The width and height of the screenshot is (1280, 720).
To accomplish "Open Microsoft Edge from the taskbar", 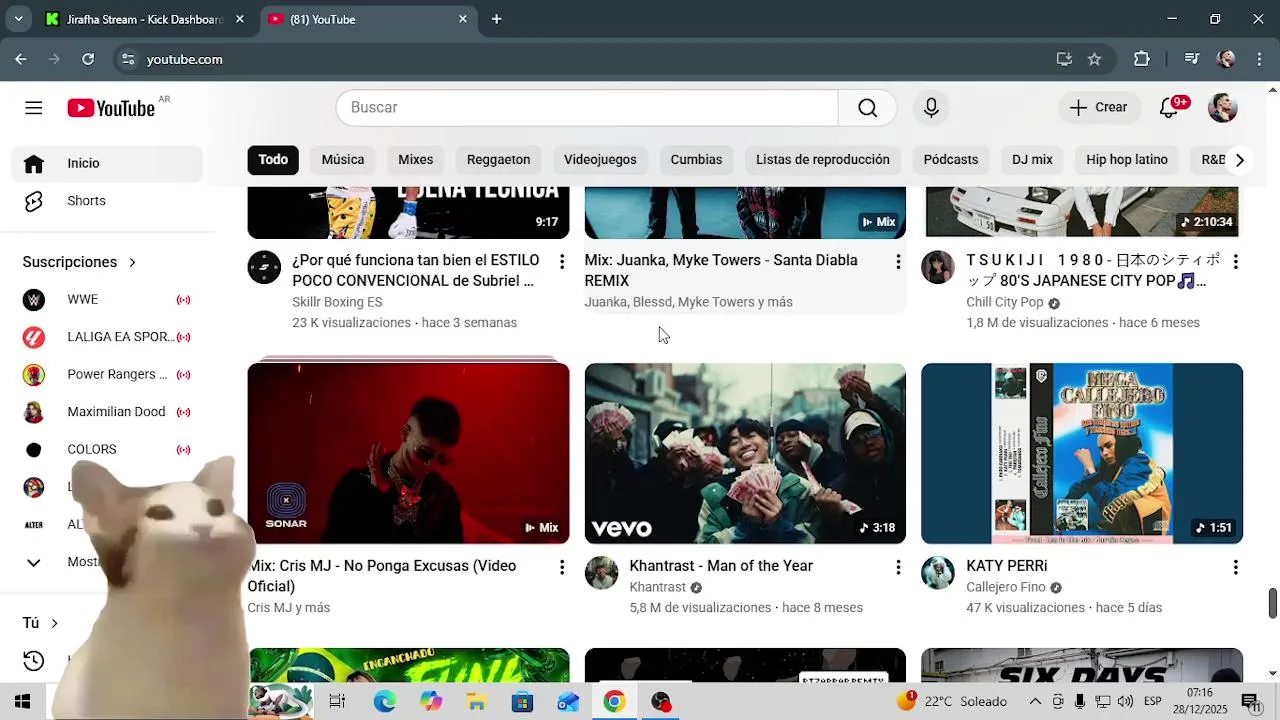I will click(385, 702).
